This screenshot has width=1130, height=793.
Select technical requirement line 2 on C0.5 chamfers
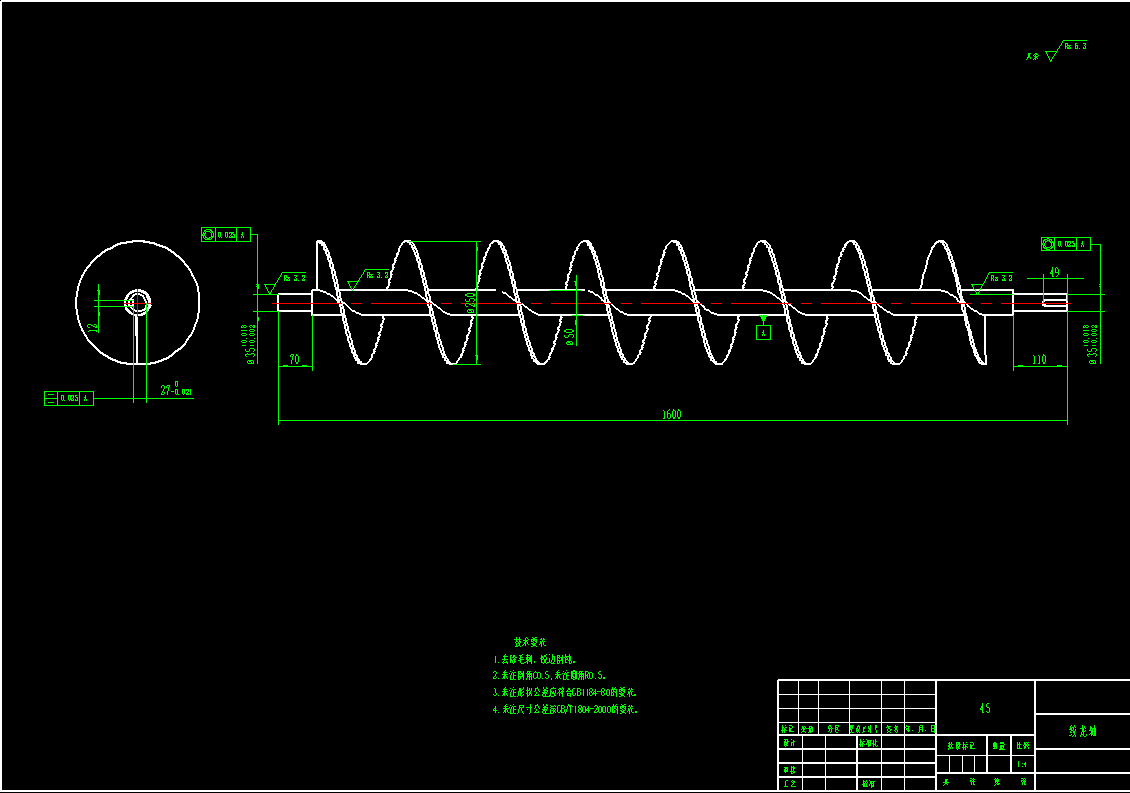(549, 675)
